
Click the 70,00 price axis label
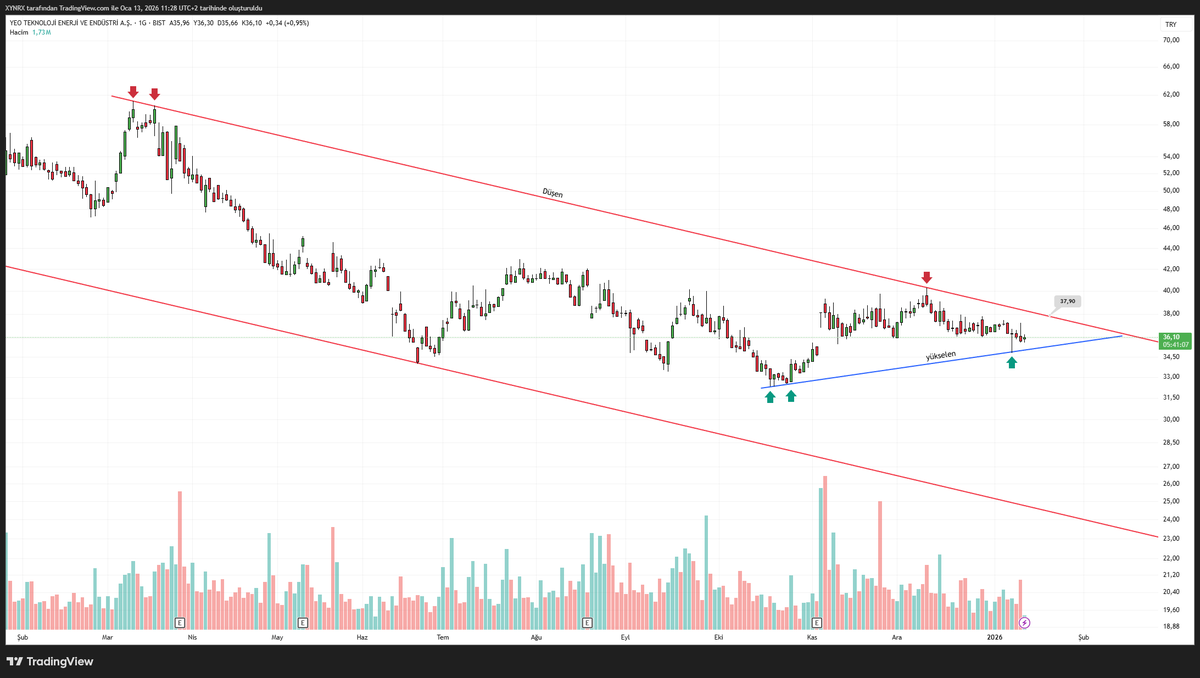(1172, 40)
